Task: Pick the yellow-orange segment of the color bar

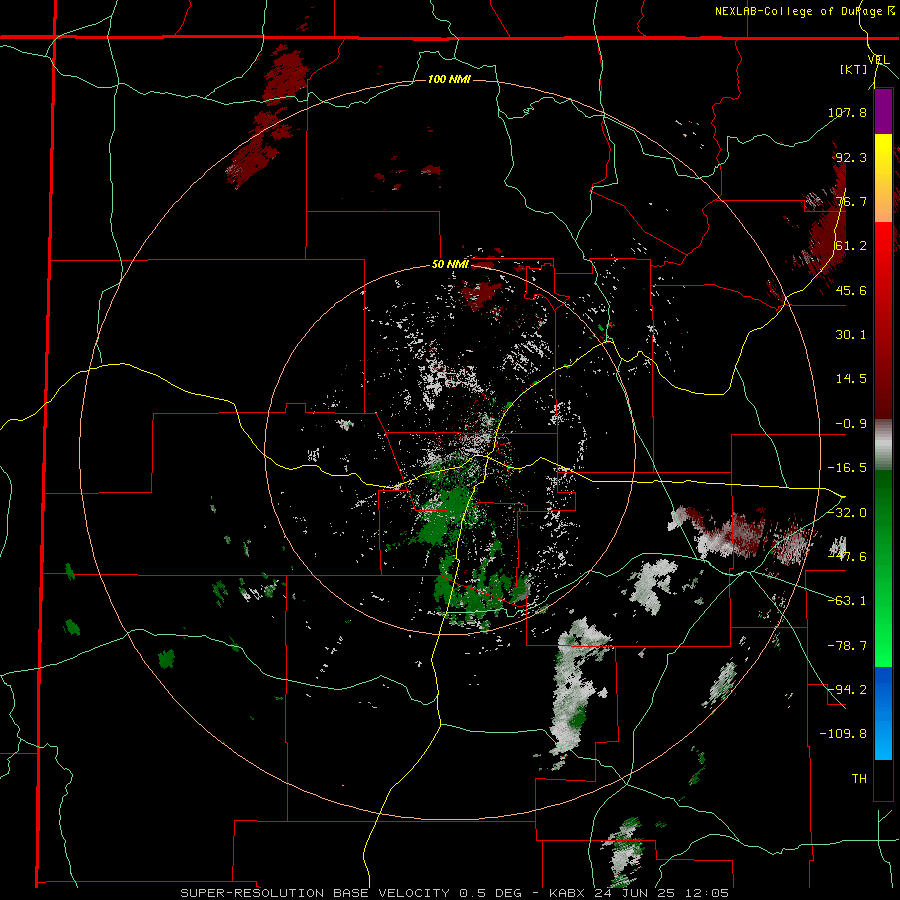Action: (x=883, y=178)
